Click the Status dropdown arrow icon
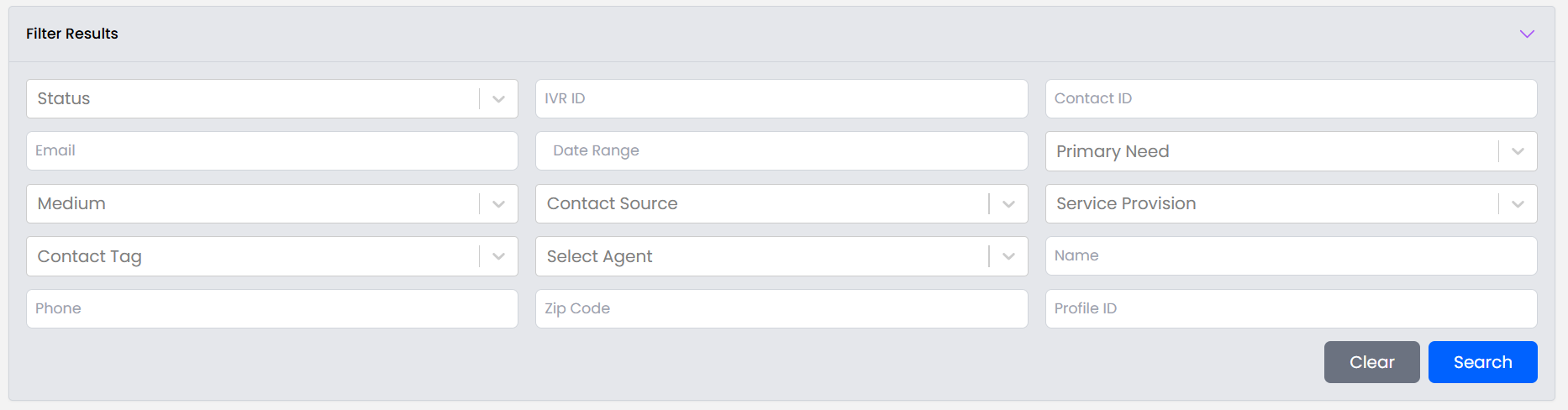The image size is (1568, 410). pos(498,99)
